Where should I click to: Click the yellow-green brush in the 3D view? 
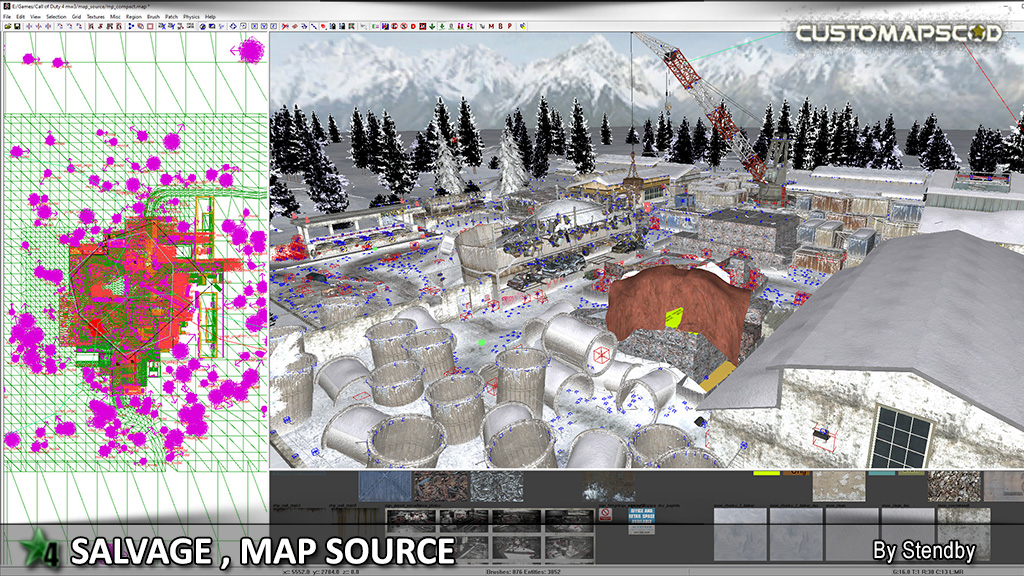[673, 316]
